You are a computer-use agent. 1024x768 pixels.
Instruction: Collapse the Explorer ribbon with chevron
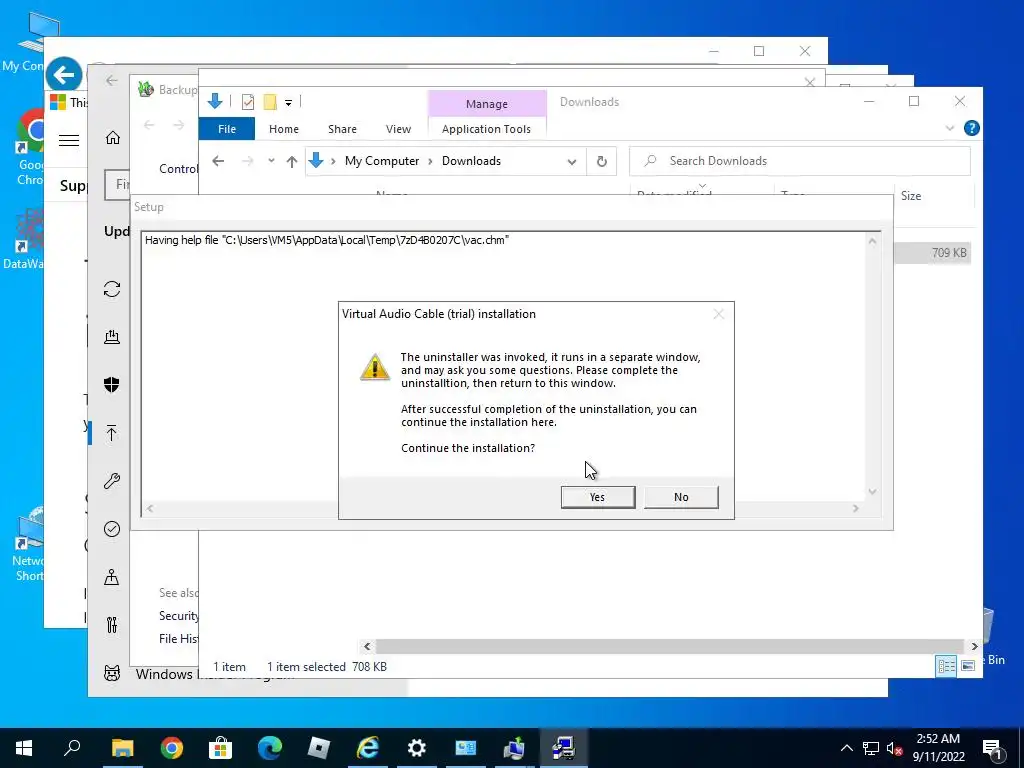coord(950,129)
